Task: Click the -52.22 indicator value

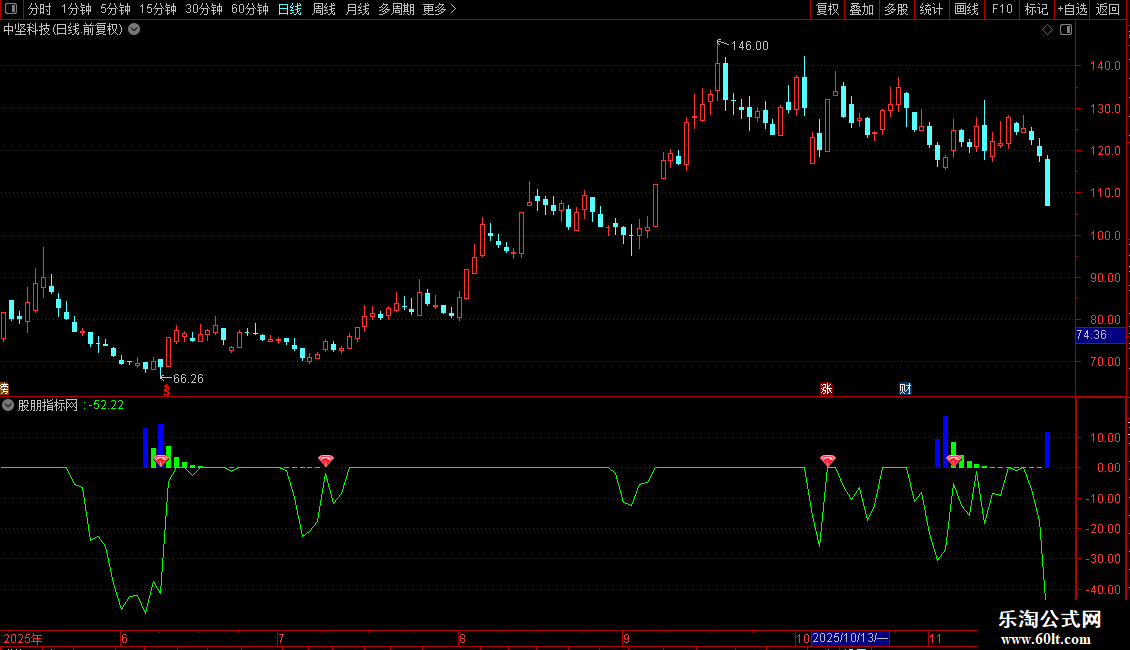Action: click(105, 405)
